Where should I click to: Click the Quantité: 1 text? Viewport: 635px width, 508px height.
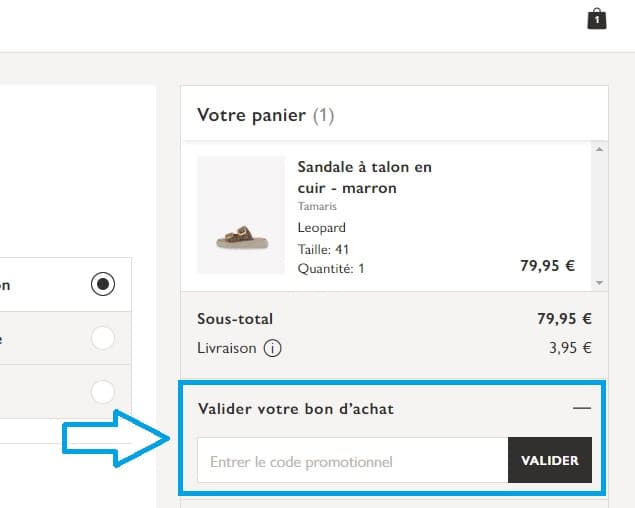pos(331,268)
